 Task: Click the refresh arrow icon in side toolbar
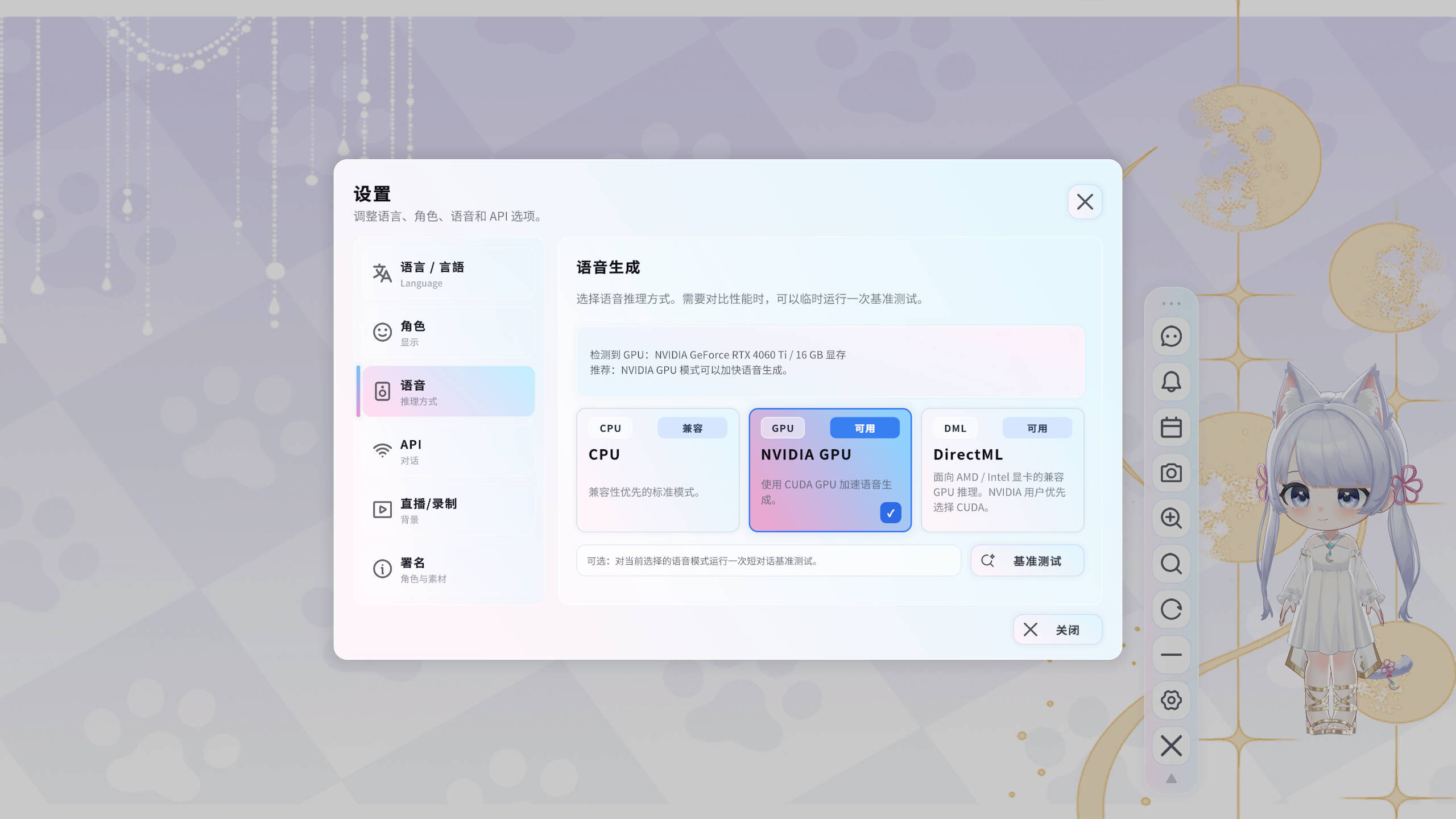pyautogui.click(x=1171, y=609)
